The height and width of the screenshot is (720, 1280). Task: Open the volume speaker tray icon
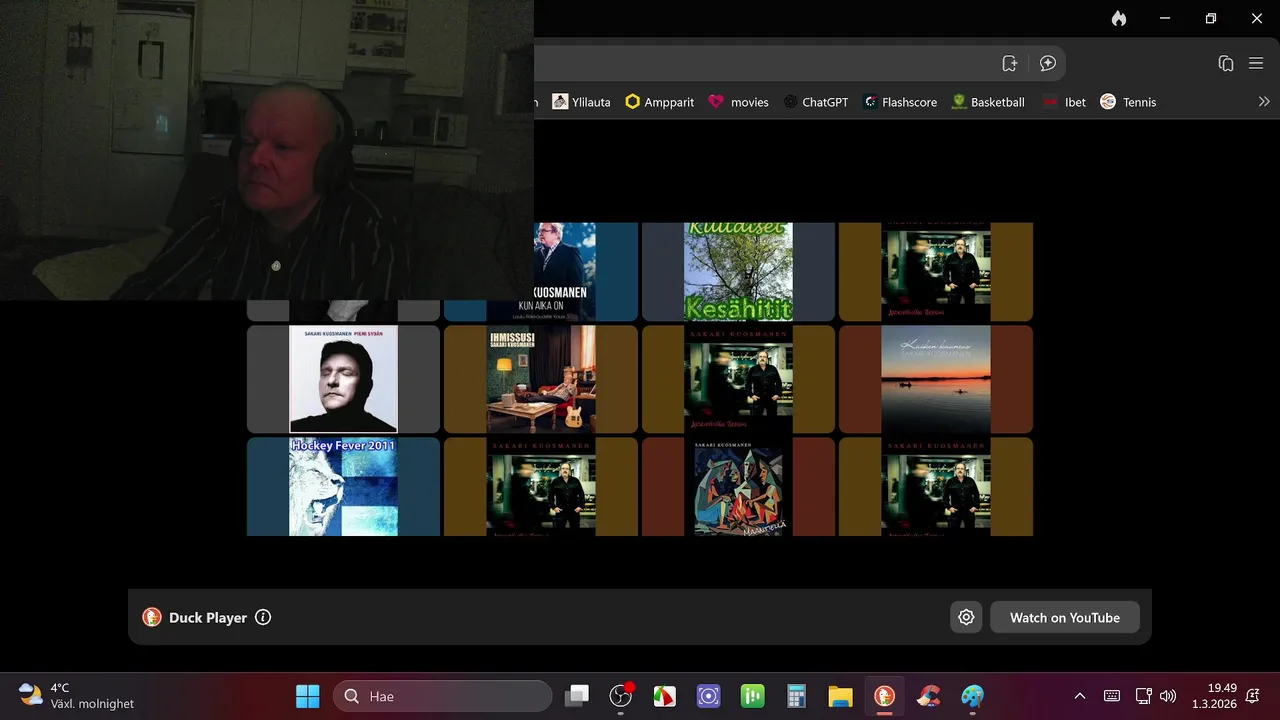click(1168, 696)
